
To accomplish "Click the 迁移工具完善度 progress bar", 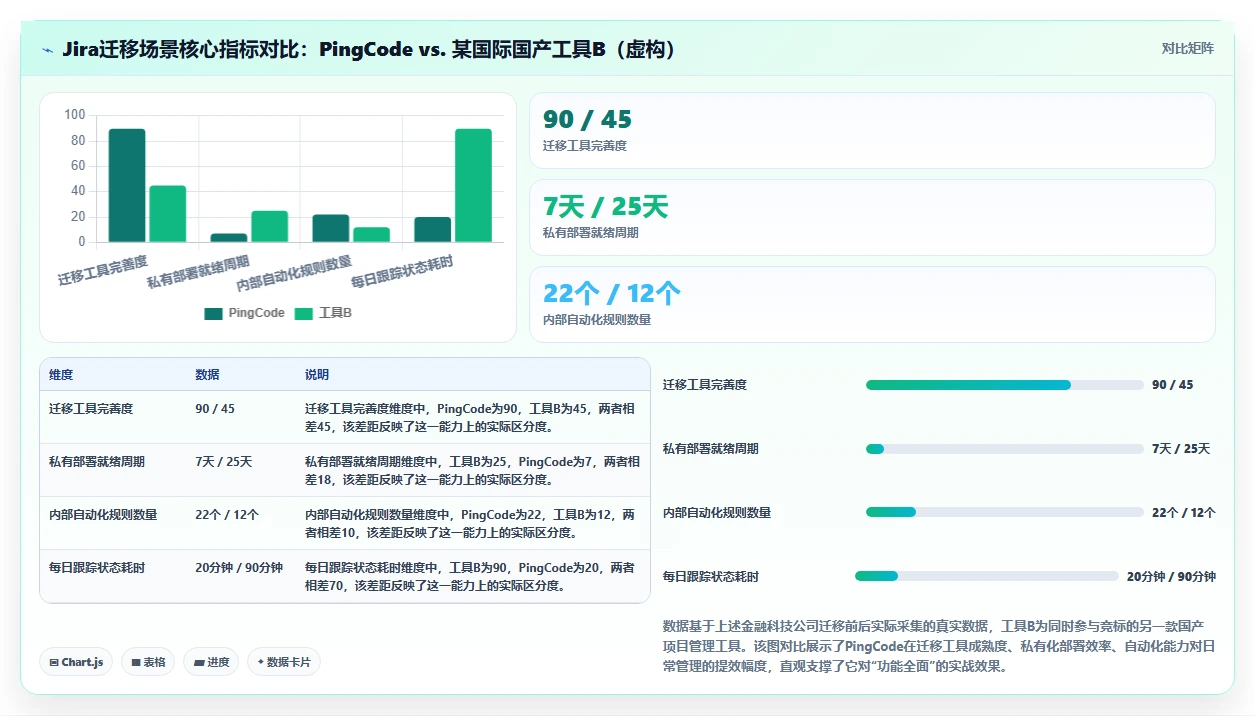I will 1004,385.
